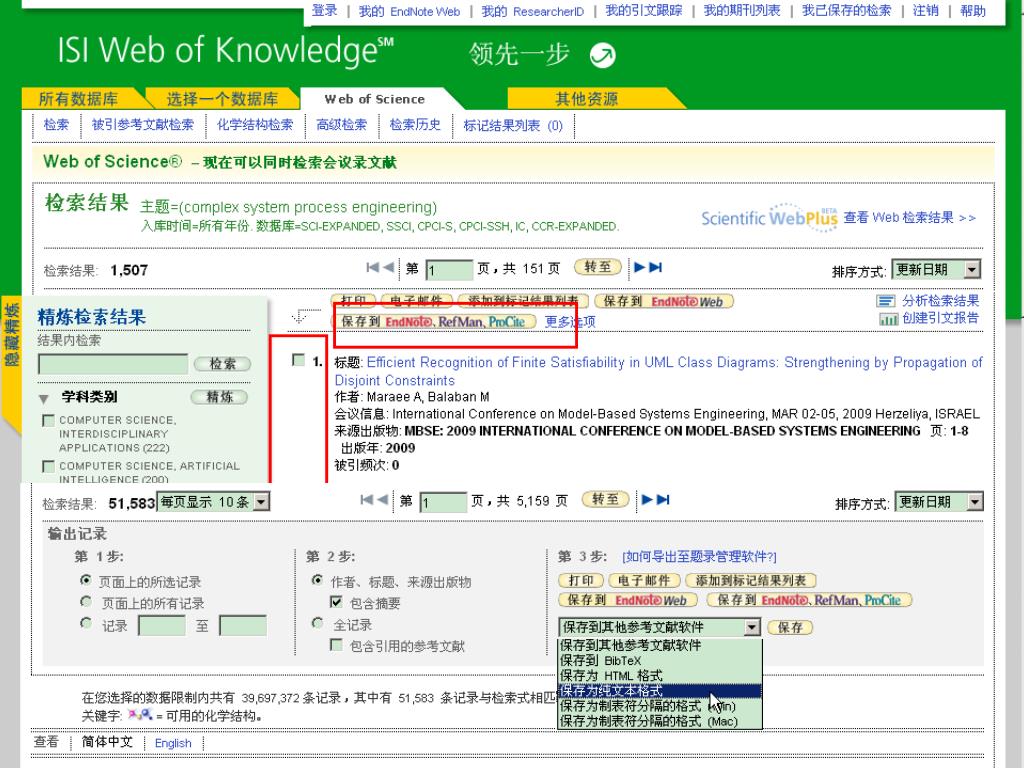The height and width of the screenshot is (768, 1024).
Task: Switch to 选择一个数据库 tab
Action: 222,99
